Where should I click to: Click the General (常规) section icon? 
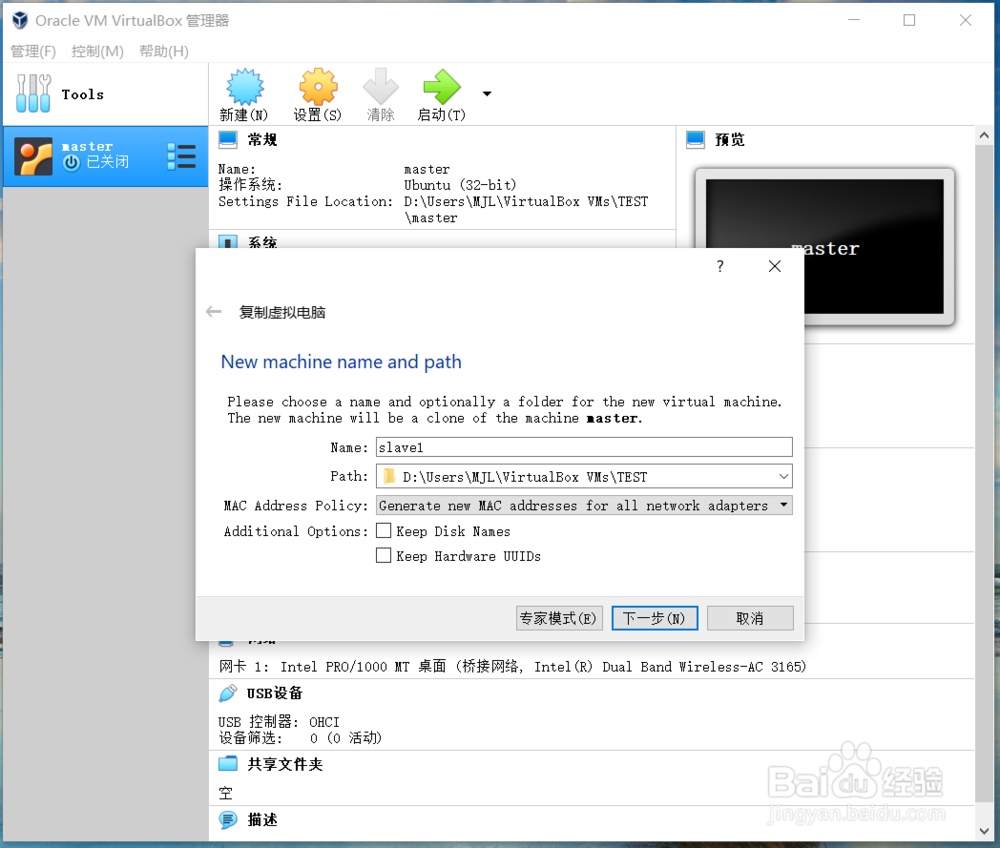click(228, 139)
